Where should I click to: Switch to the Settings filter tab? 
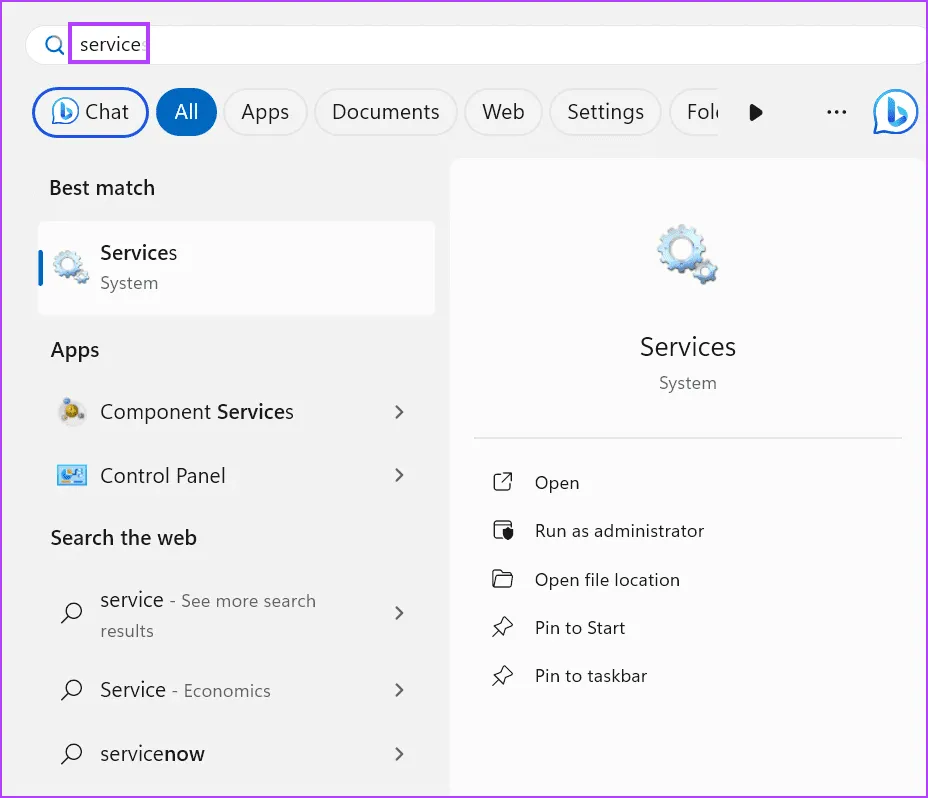[x=605, y=113]
